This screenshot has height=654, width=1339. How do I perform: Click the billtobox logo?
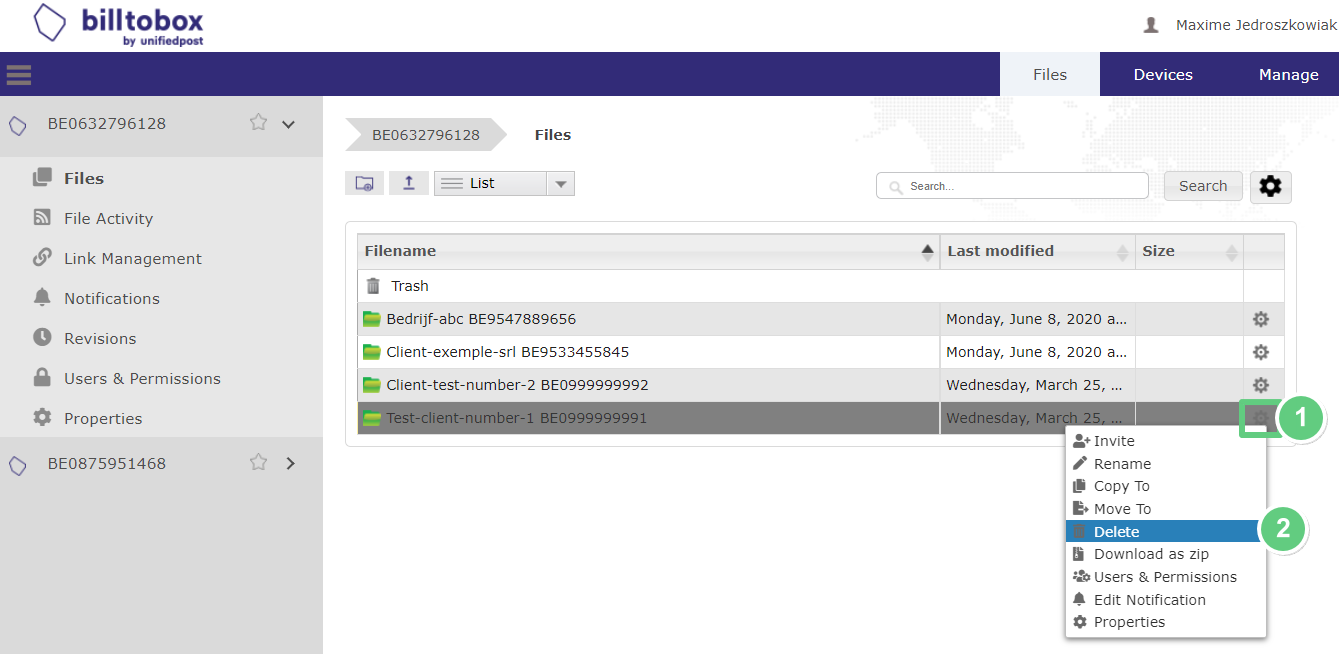tap(118, 25)
